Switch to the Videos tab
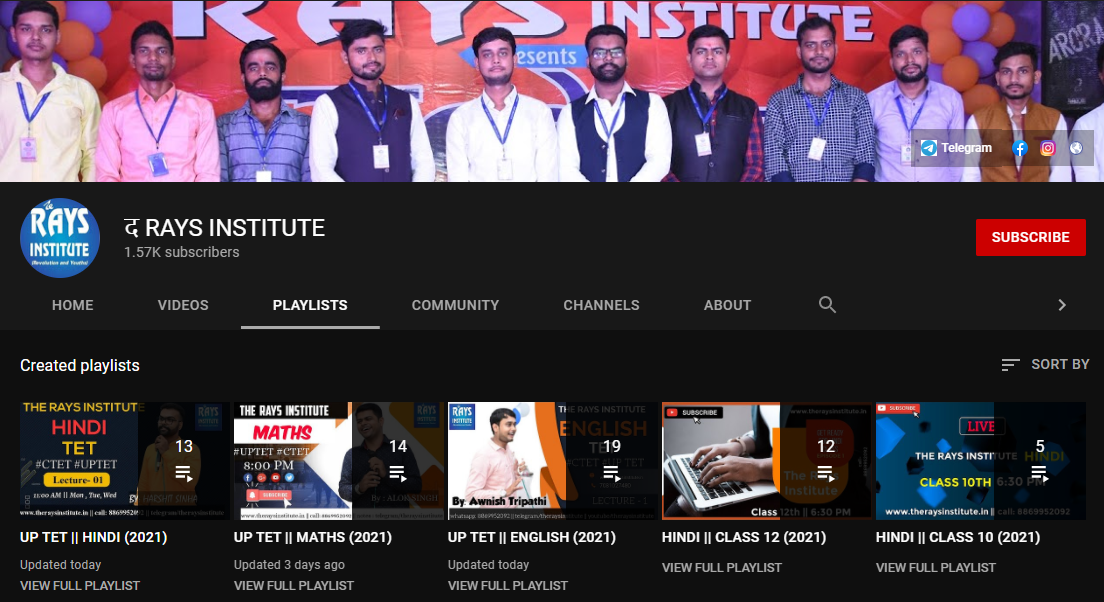1104x602 pixels. click(x=183, y=305)
